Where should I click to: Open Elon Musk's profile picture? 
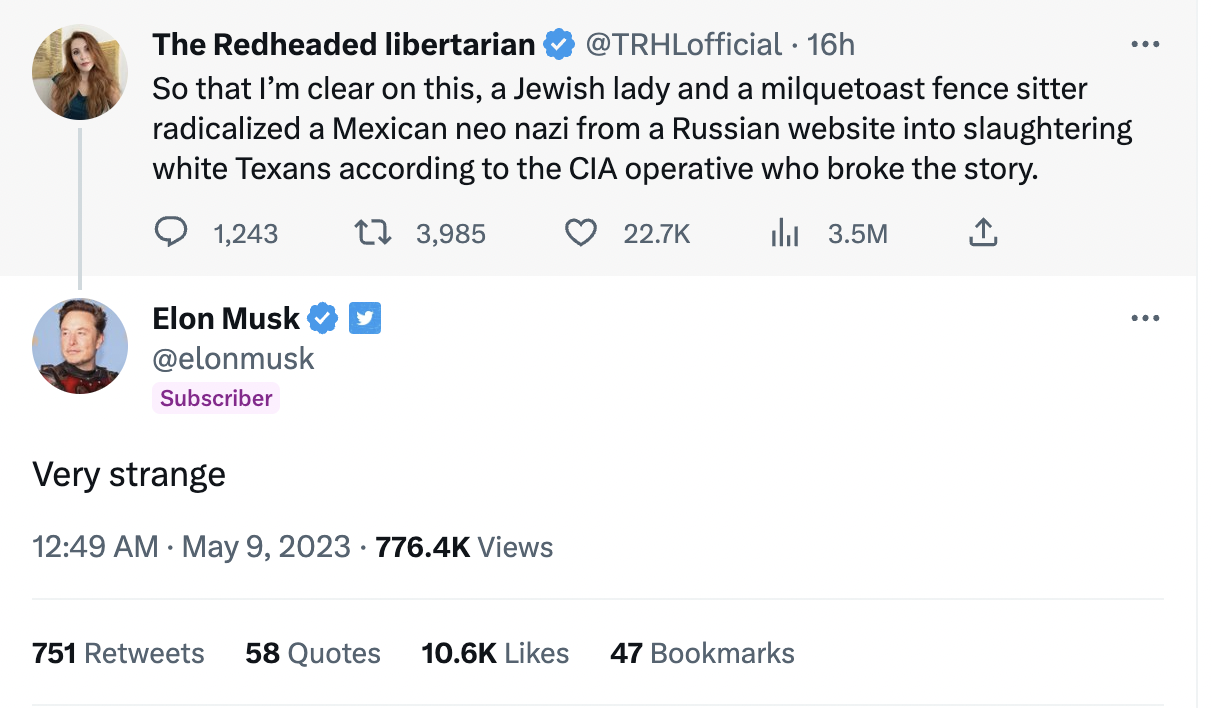pos(79,345)
